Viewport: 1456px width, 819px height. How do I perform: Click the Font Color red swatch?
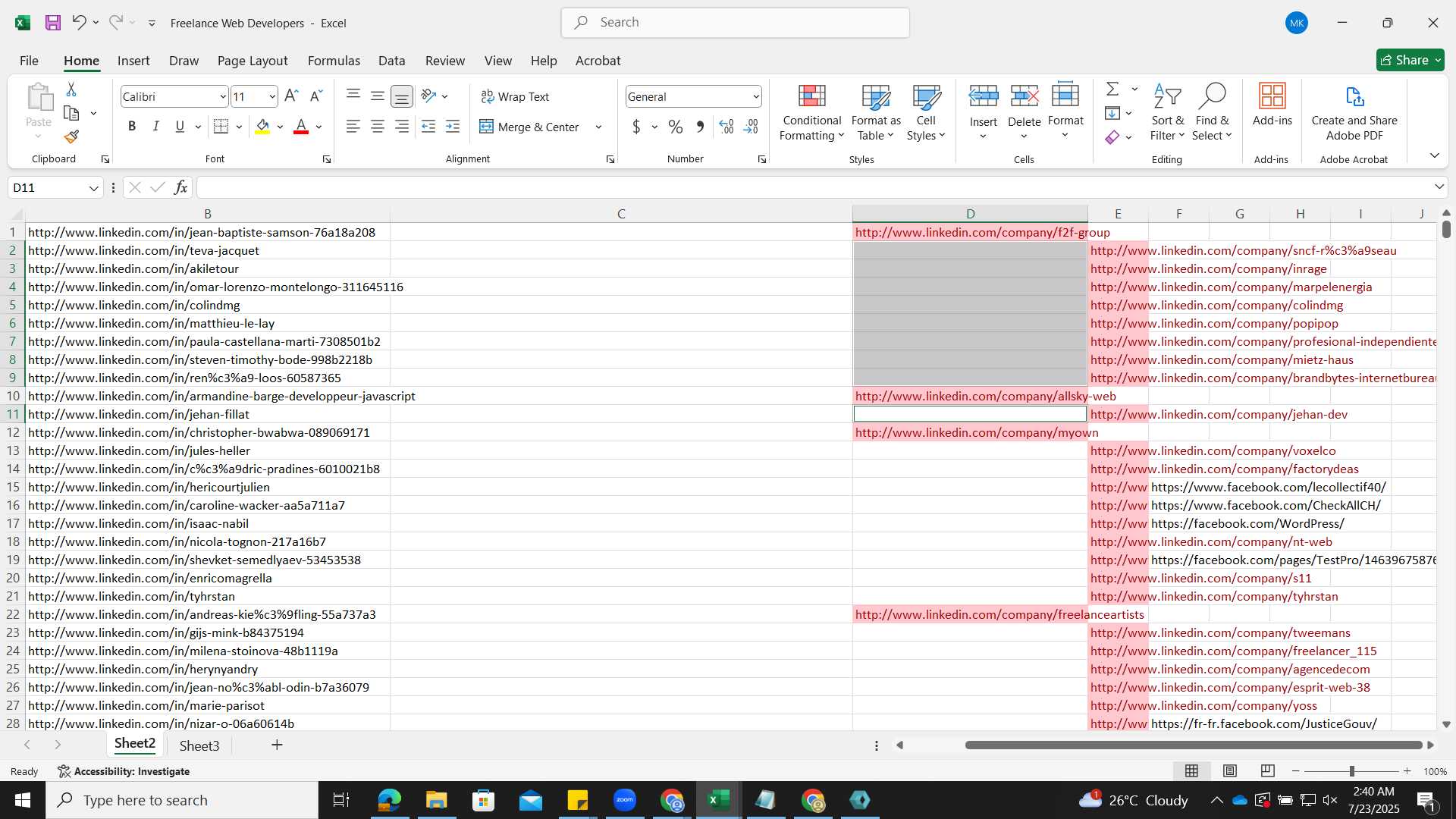click(x=301, y=127)
